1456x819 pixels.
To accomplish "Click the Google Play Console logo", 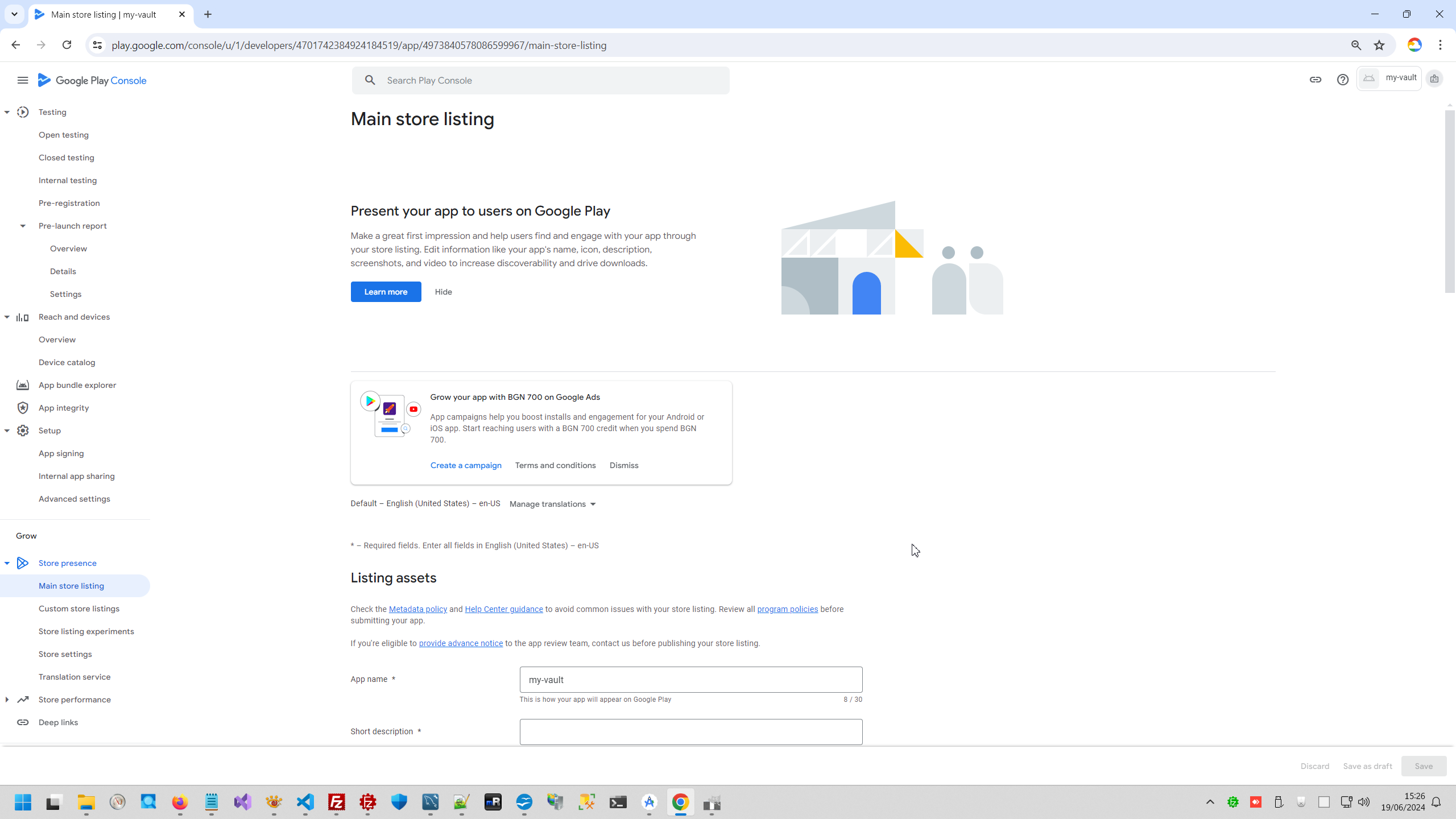I will tap(92, 80).
